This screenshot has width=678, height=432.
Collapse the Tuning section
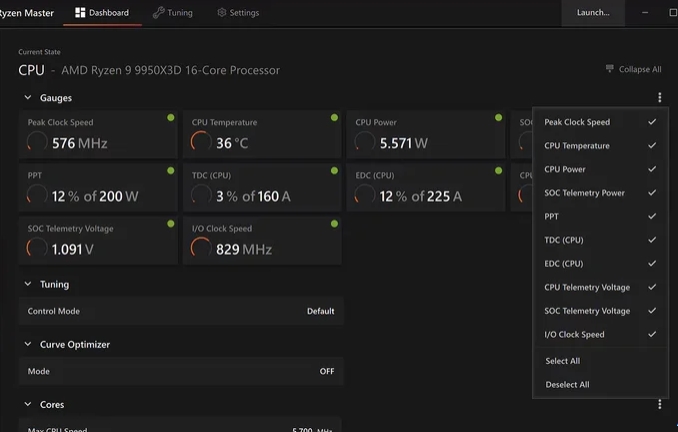coord(28,284)
